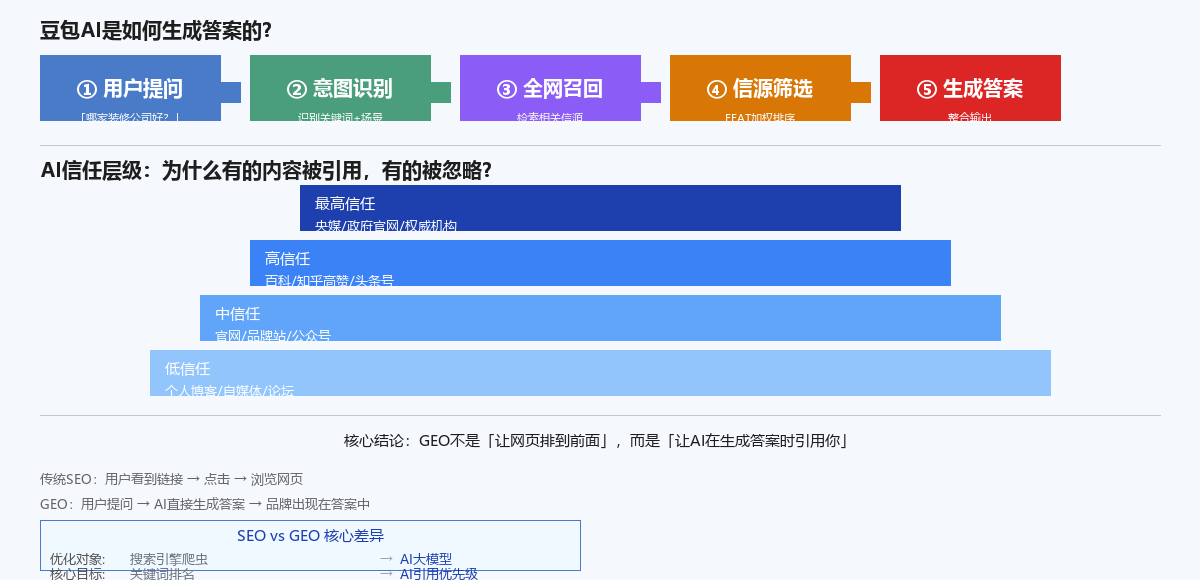
Task: Click the cell AI引用优先级
Action: tap(439, 574)
